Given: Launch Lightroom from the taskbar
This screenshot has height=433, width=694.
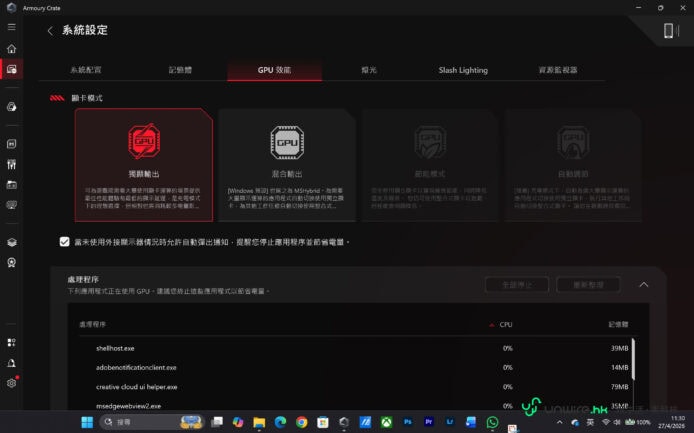Looking at the screenshot, I should 450,422.
